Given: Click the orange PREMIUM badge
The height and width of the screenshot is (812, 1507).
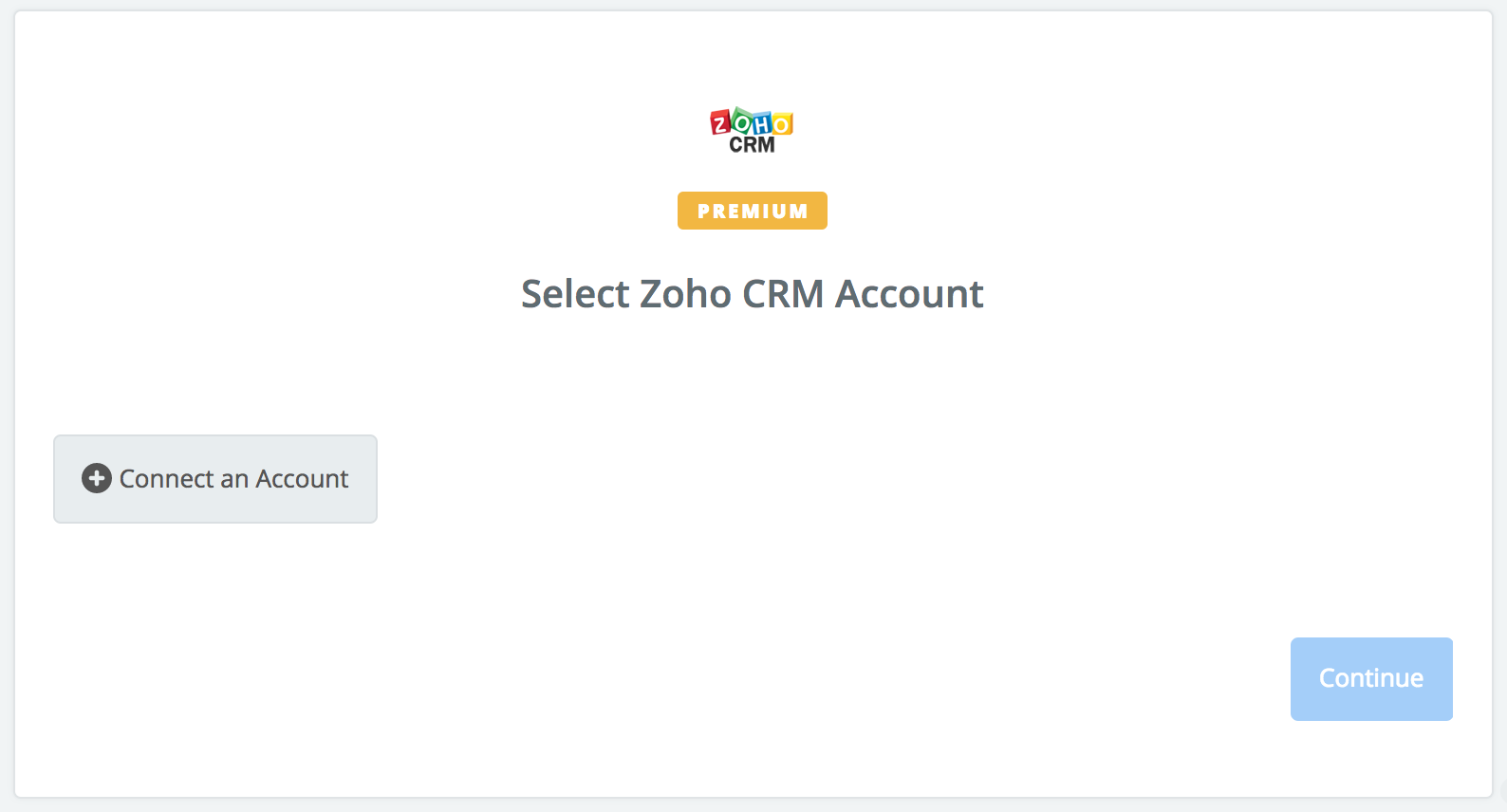Looking at the screenshot, I should [753, 211].
